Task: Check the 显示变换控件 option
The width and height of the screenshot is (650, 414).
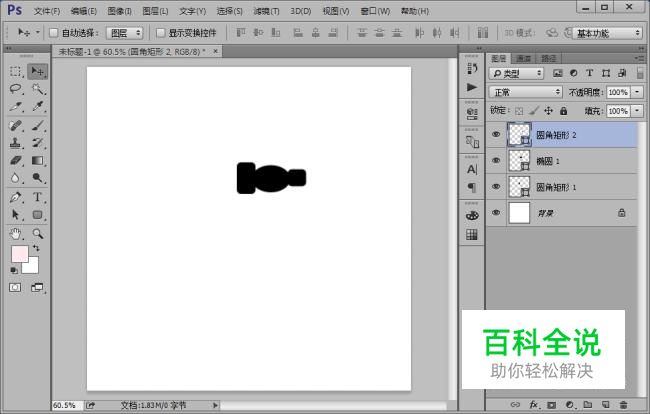Action: 160,32
